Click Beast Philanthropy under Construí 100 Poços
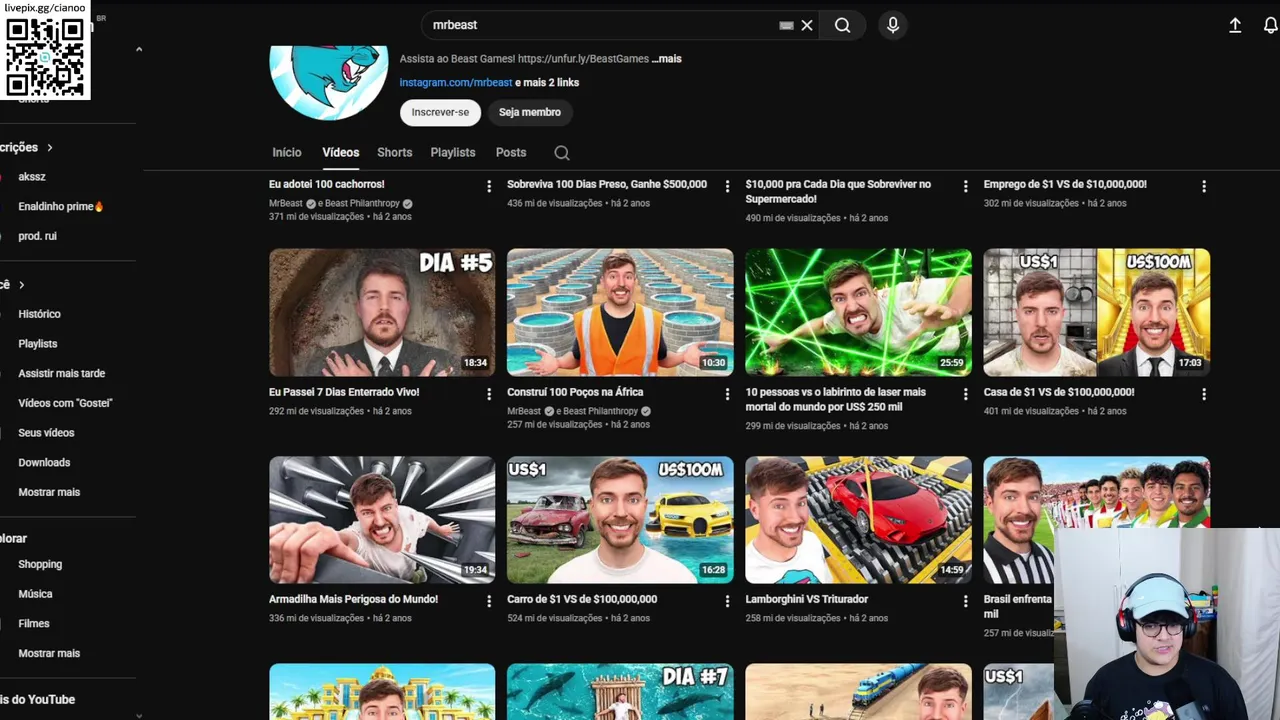The height and width of the screenshot is (720, 1280). pyautogui.click(x=601, y=411)
